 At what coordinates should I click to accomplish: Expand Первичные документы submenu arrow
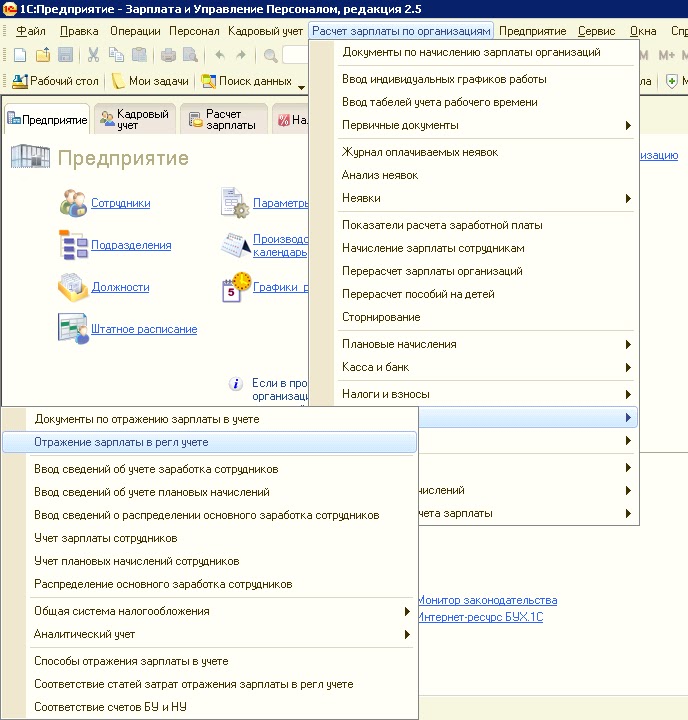click(628, 125)
